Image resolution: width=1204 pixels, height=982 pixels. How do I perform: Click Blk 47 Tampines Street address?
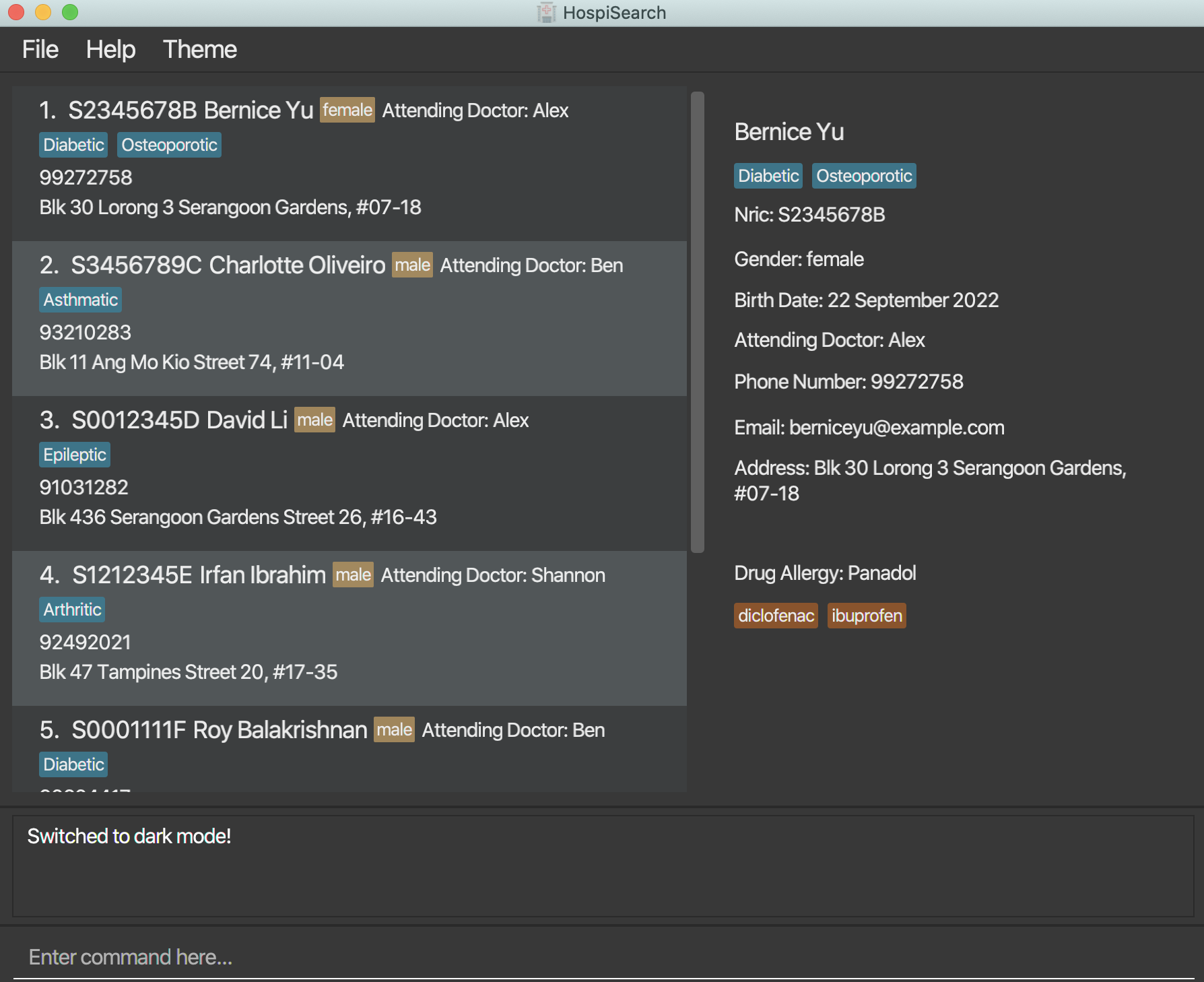188,672
